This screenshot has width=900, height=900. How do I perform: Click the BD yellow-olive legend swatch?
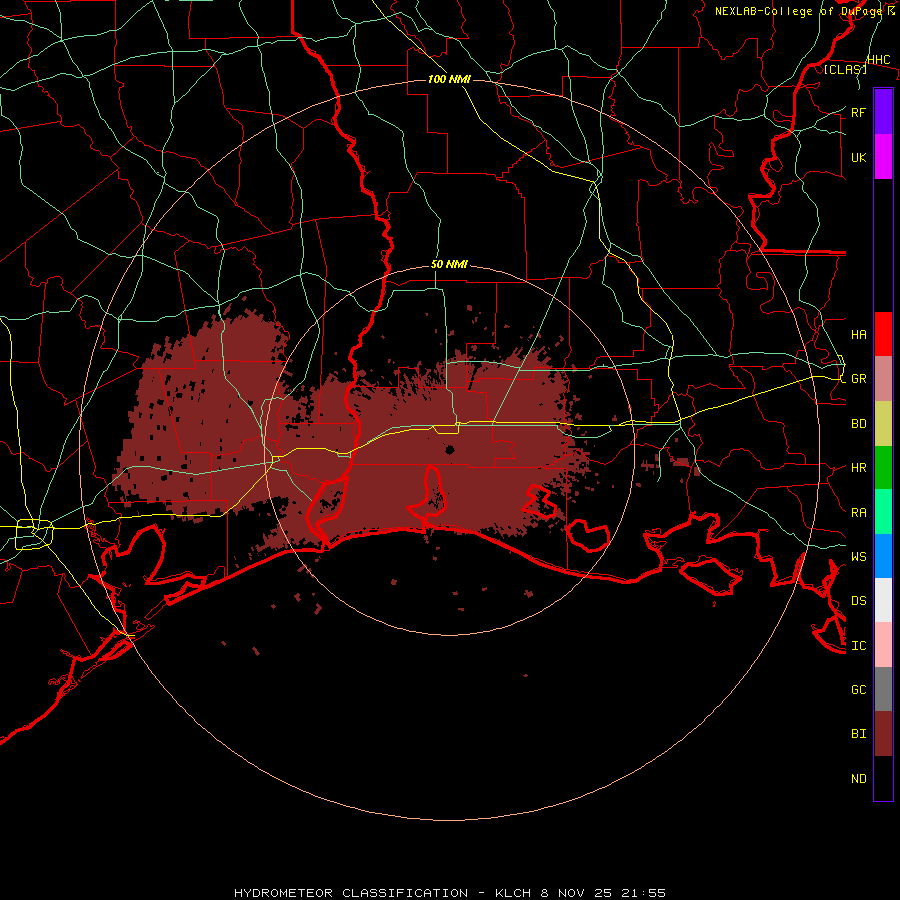pyautogui.click(x=883, y=424)
